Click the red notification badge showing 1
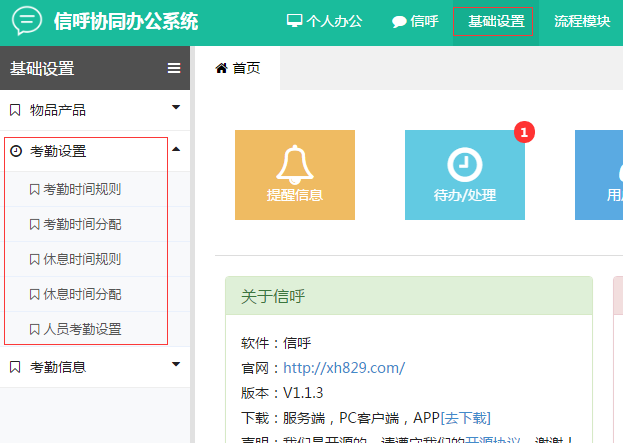This screenshot has width=623, height=443. point(525,132)
